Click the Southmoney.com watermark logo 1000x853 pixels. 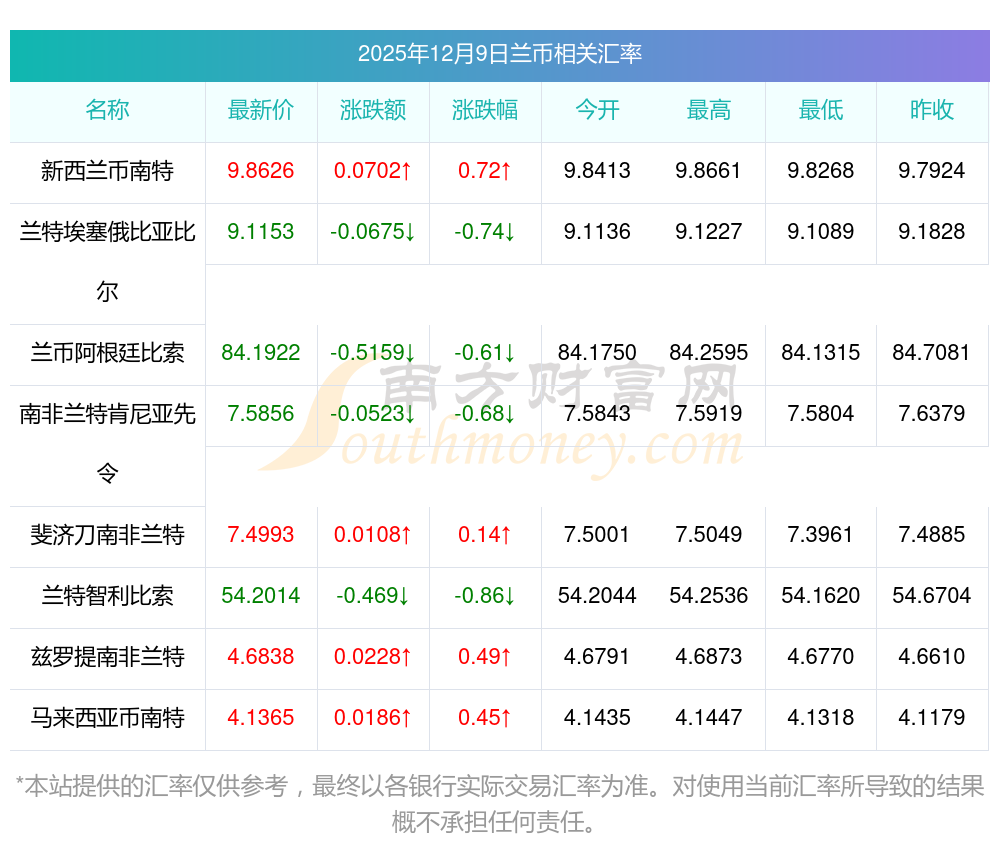pyautogui.click(x=500, y=420)
